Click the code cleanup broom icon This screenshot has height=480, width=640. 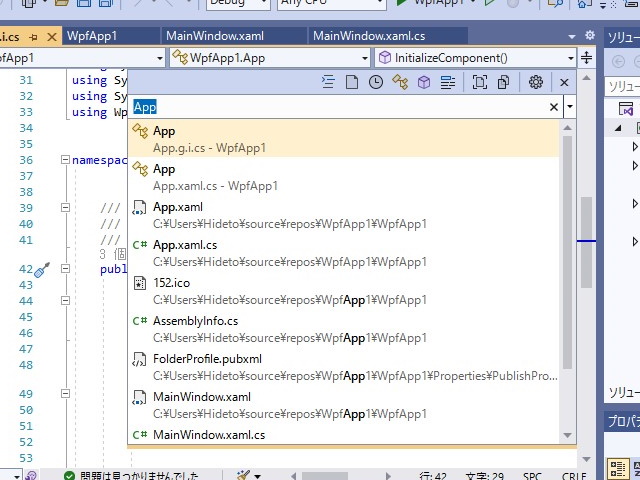coord(244,475)
